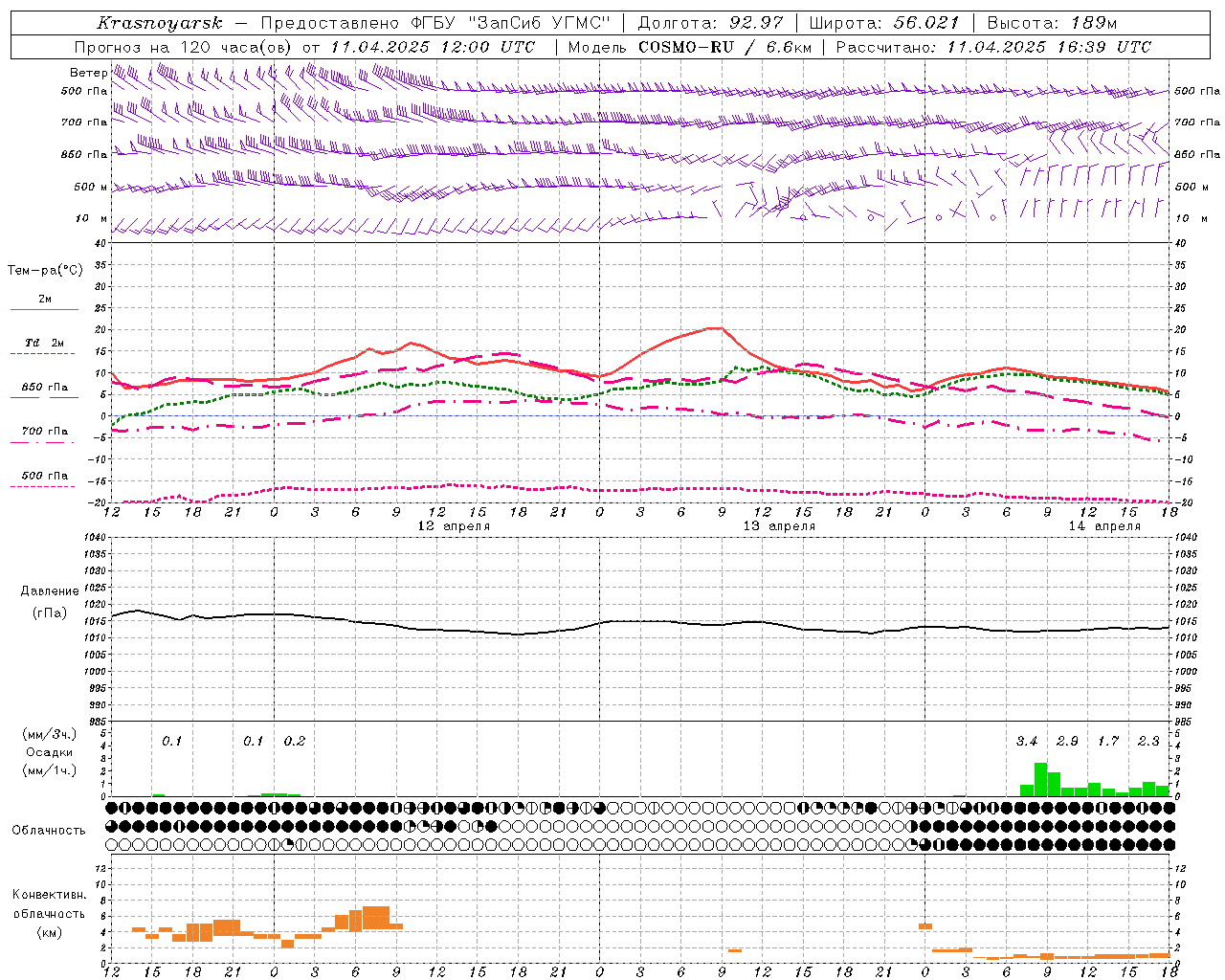The image size is (1225, 980).
Task: Click the "Тем-ра(°C)" temperature panel label
Action: pyautogui.click(x=45, y=271)
